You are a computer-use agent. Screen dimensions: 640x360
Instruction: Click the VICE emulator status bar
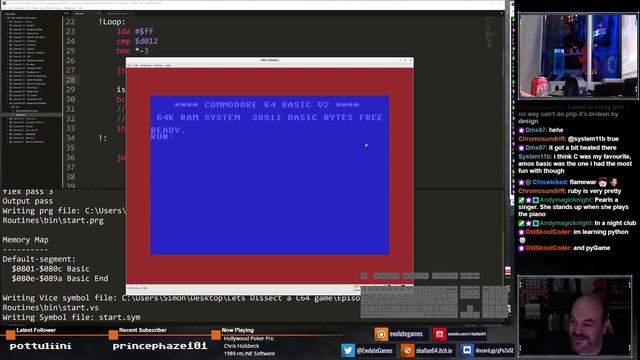[x=269, y=289]
